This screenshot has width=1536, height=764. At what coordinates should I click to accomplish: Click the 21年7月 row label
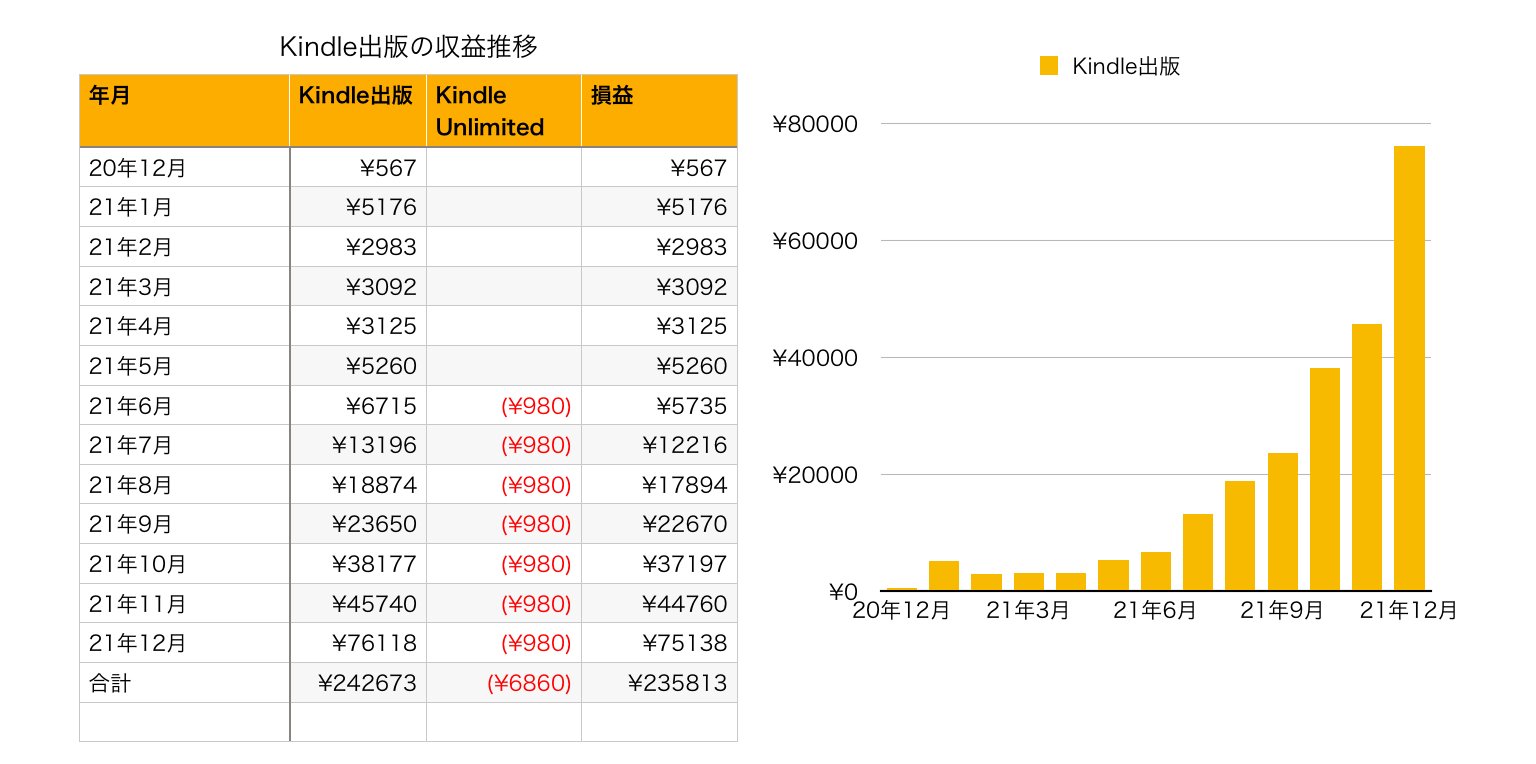coord(130,445)
